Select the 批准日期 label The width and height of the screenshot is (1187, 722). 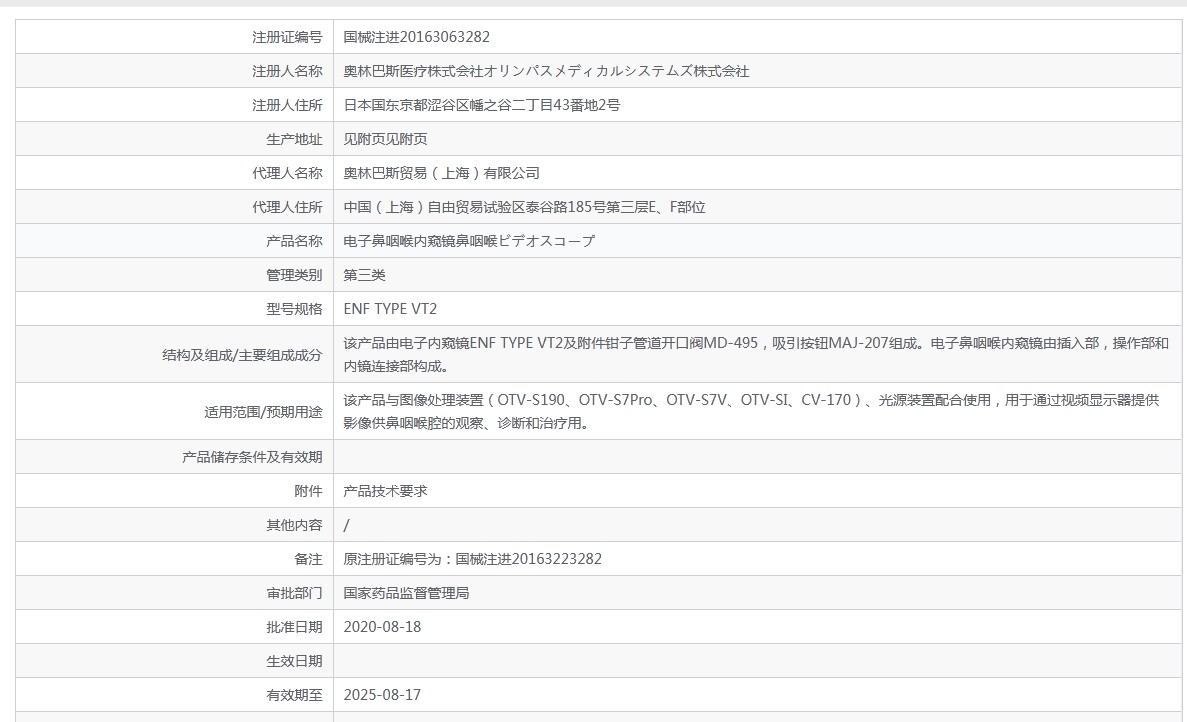(x=294, y=627)
